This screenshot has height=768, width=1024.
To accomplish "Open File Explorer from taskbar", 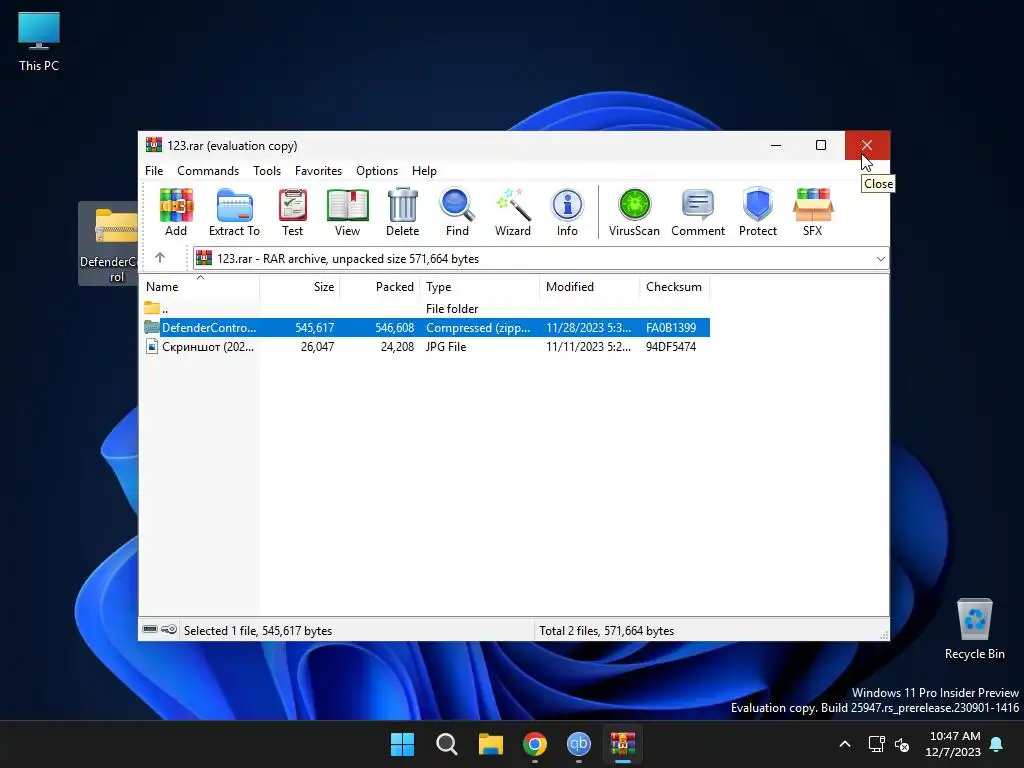I will click(x=490, y=744).
